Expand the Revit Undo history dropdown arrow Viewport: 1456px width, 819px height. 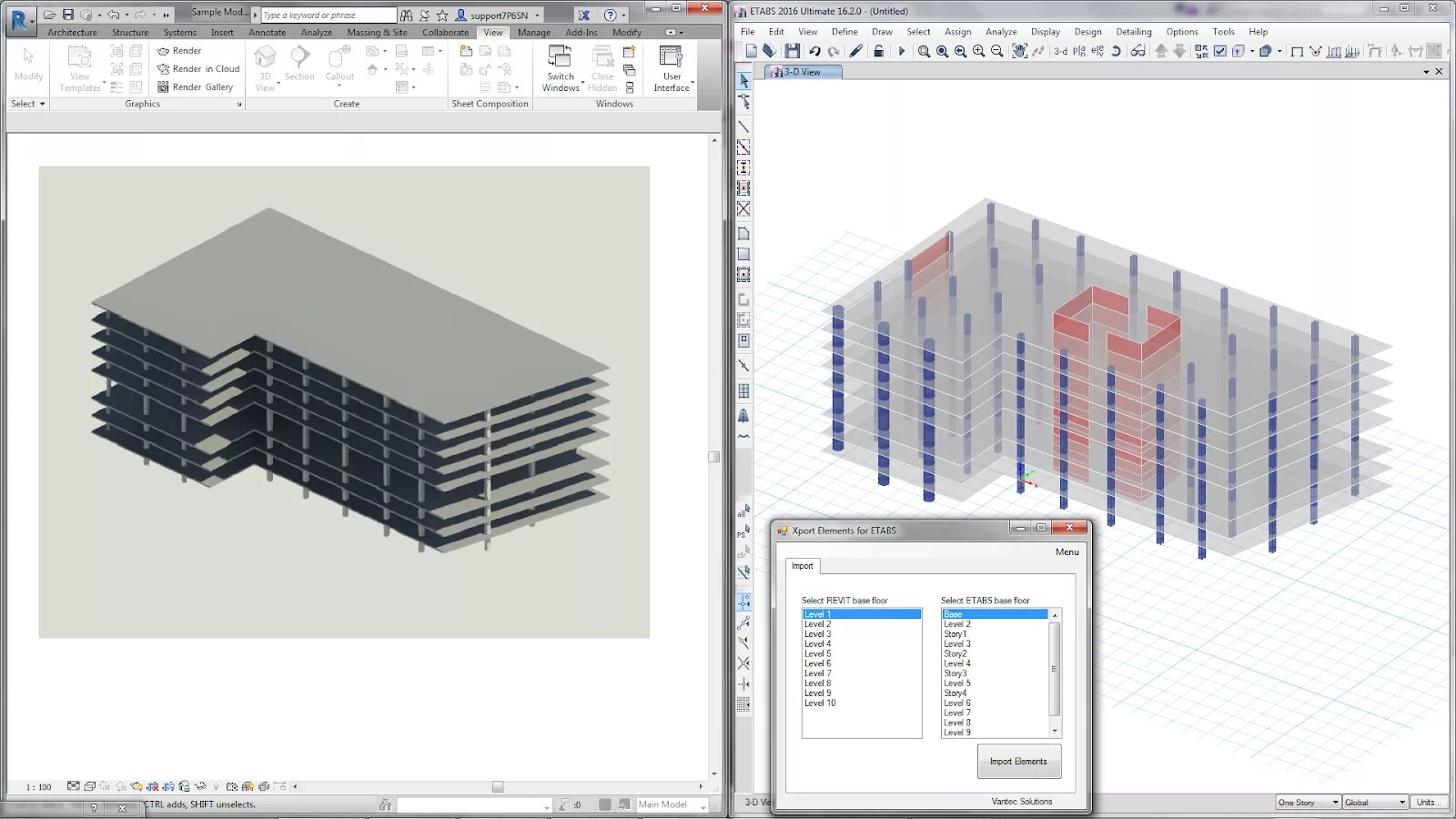click(126, 15)
